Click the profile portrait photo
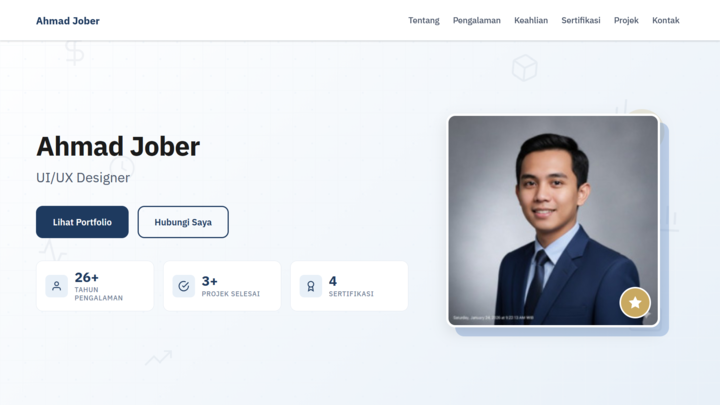Viewport: 720px width, 405px height. click(x=553, y=220)
